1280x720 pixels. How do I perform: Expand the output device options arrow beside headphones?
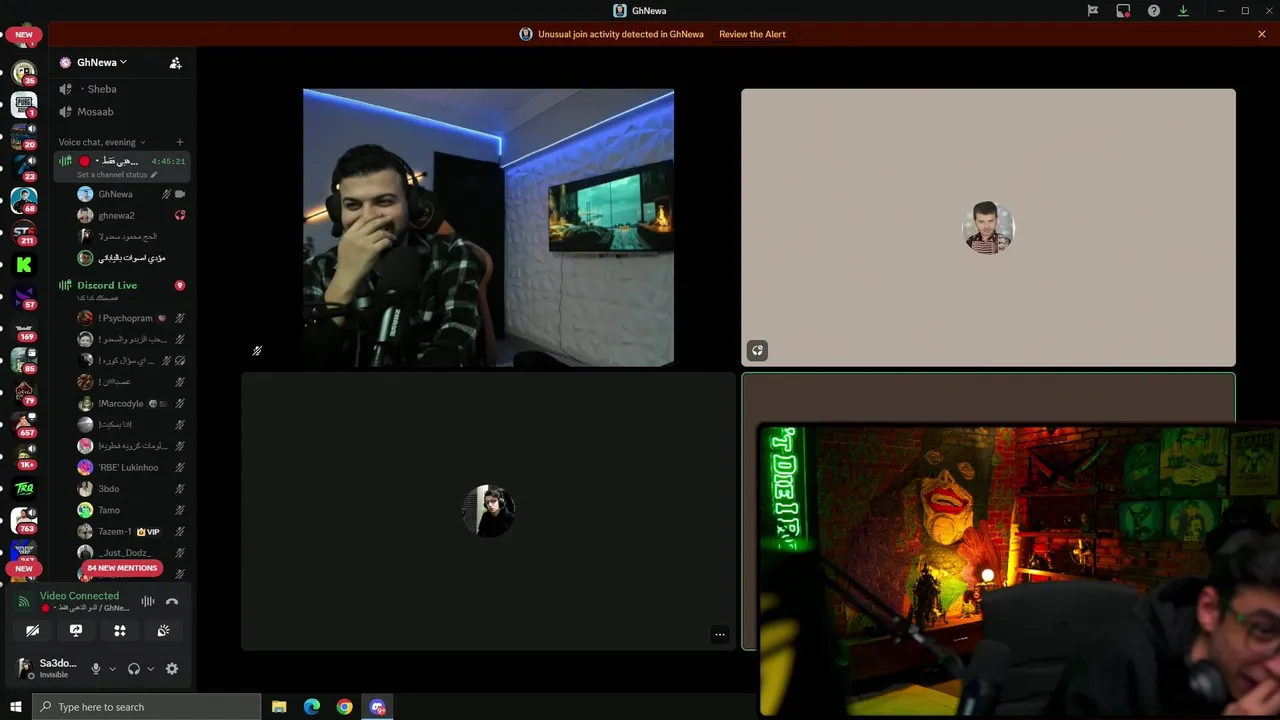pos(151,669)
